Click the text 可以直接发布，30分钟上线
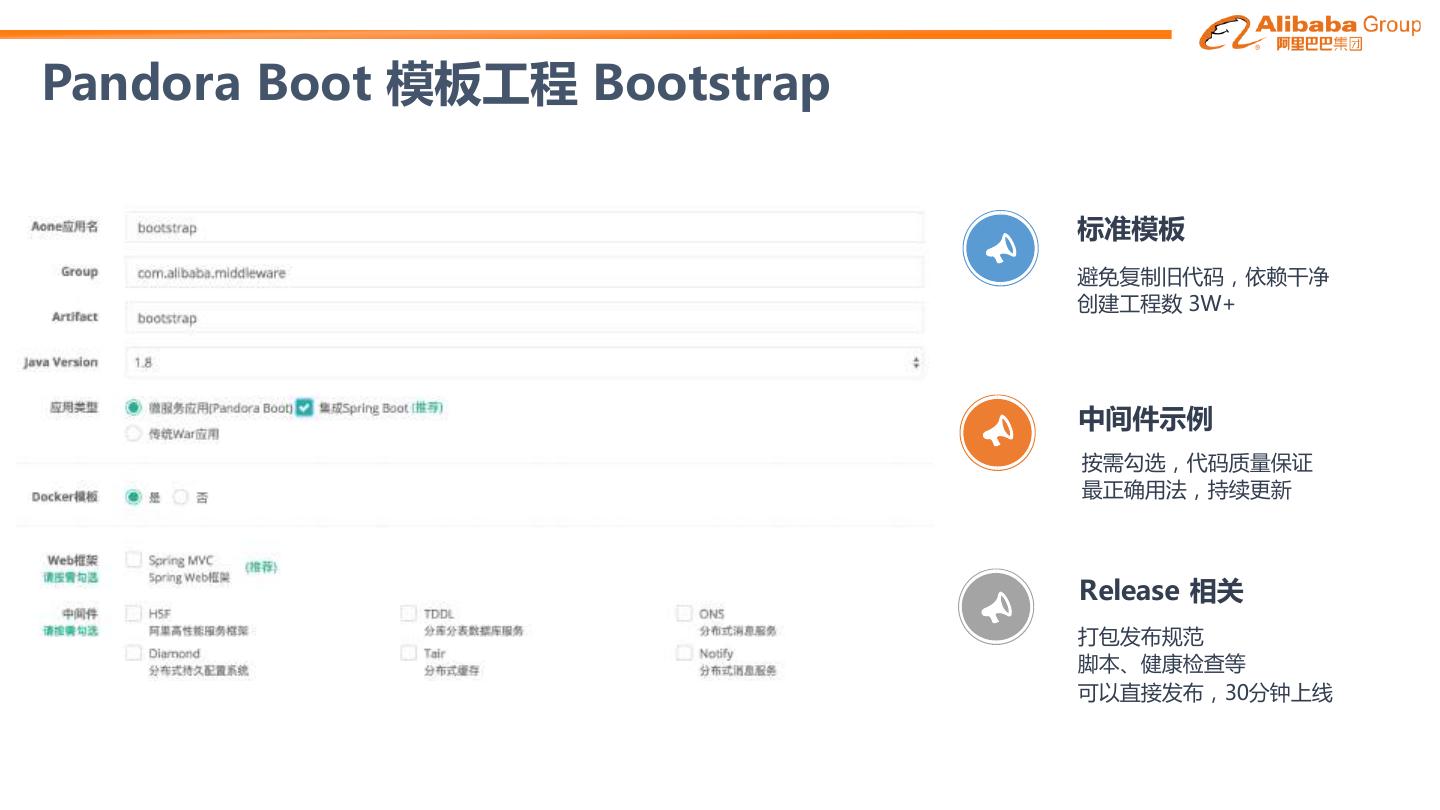 click(1205, 693)
